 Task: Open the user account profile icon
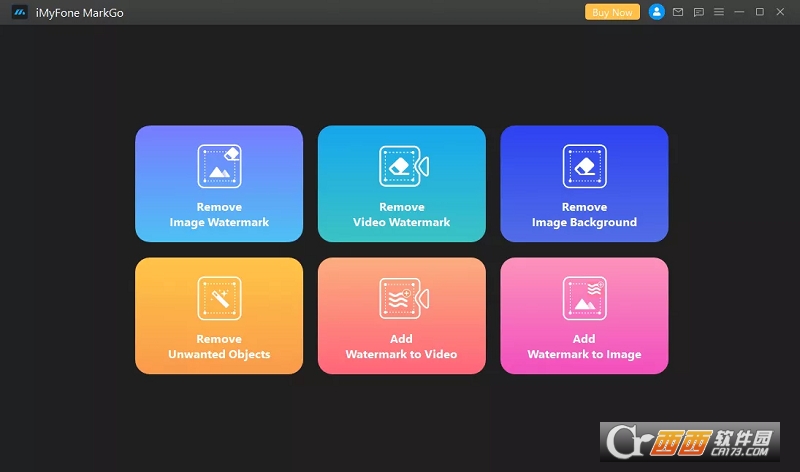click(x=656, y=12)
